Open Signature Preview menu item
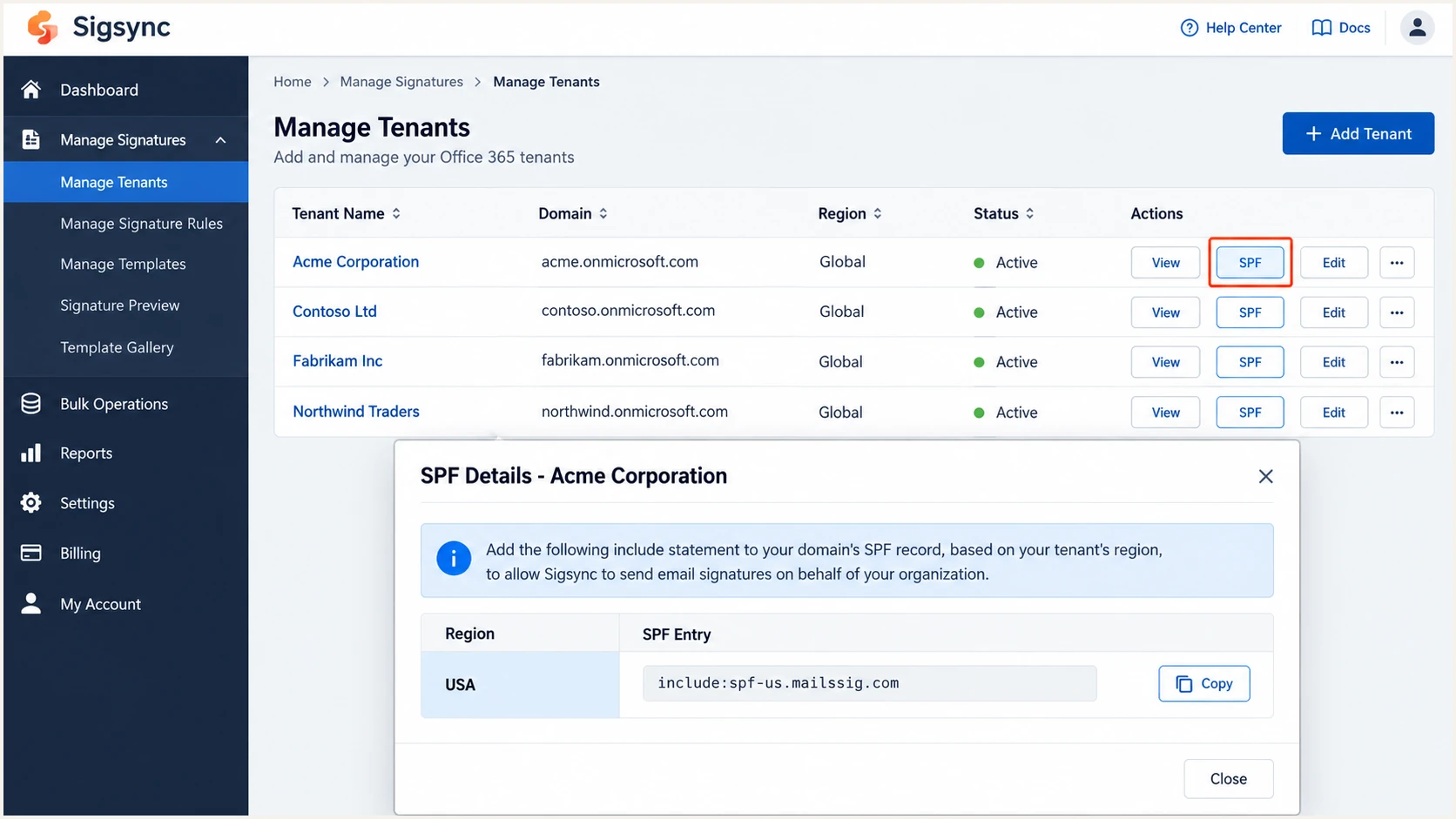 tap(119, 305)
